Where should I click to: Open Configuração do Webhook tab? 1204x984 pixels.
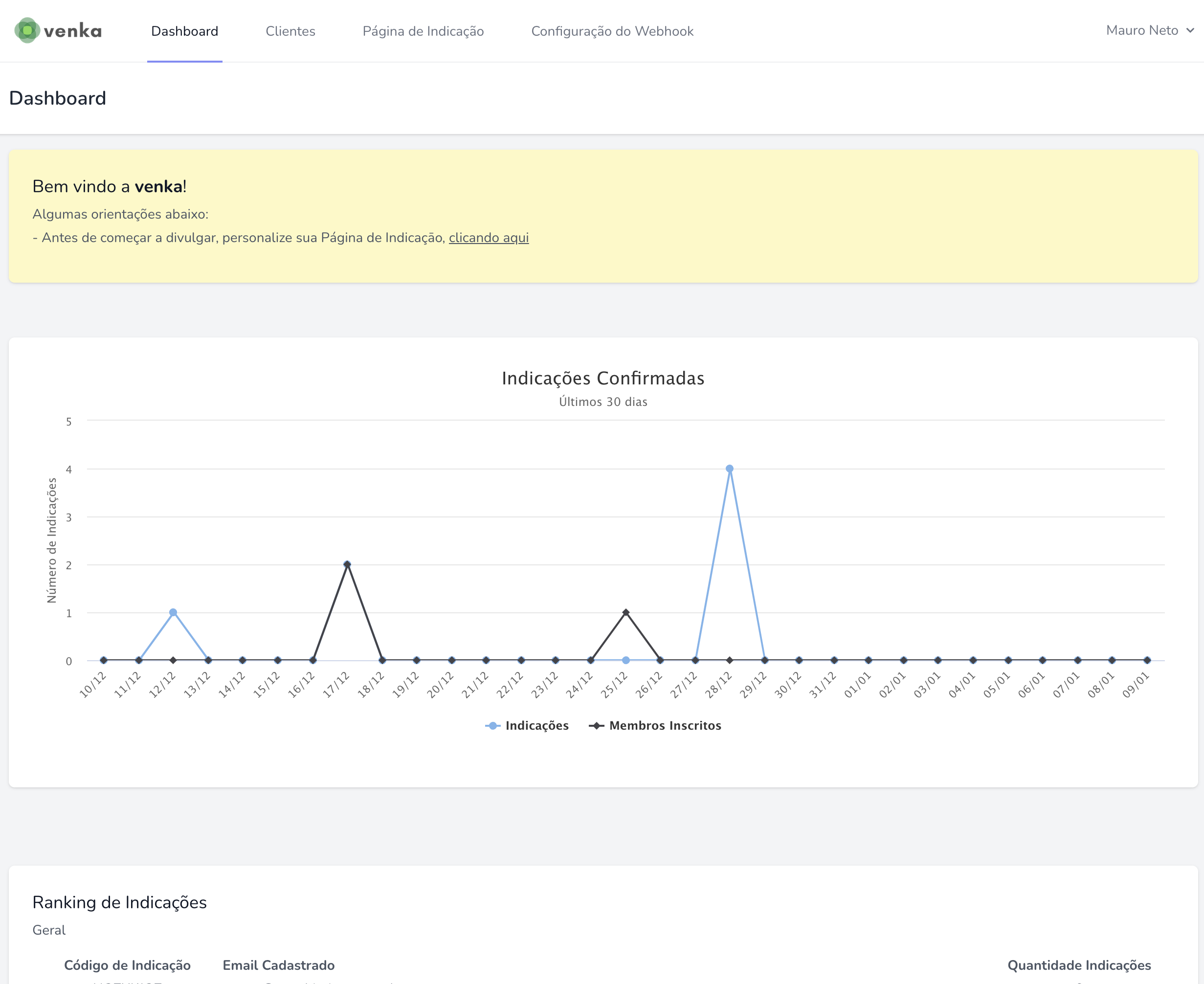tap(612, 31)
